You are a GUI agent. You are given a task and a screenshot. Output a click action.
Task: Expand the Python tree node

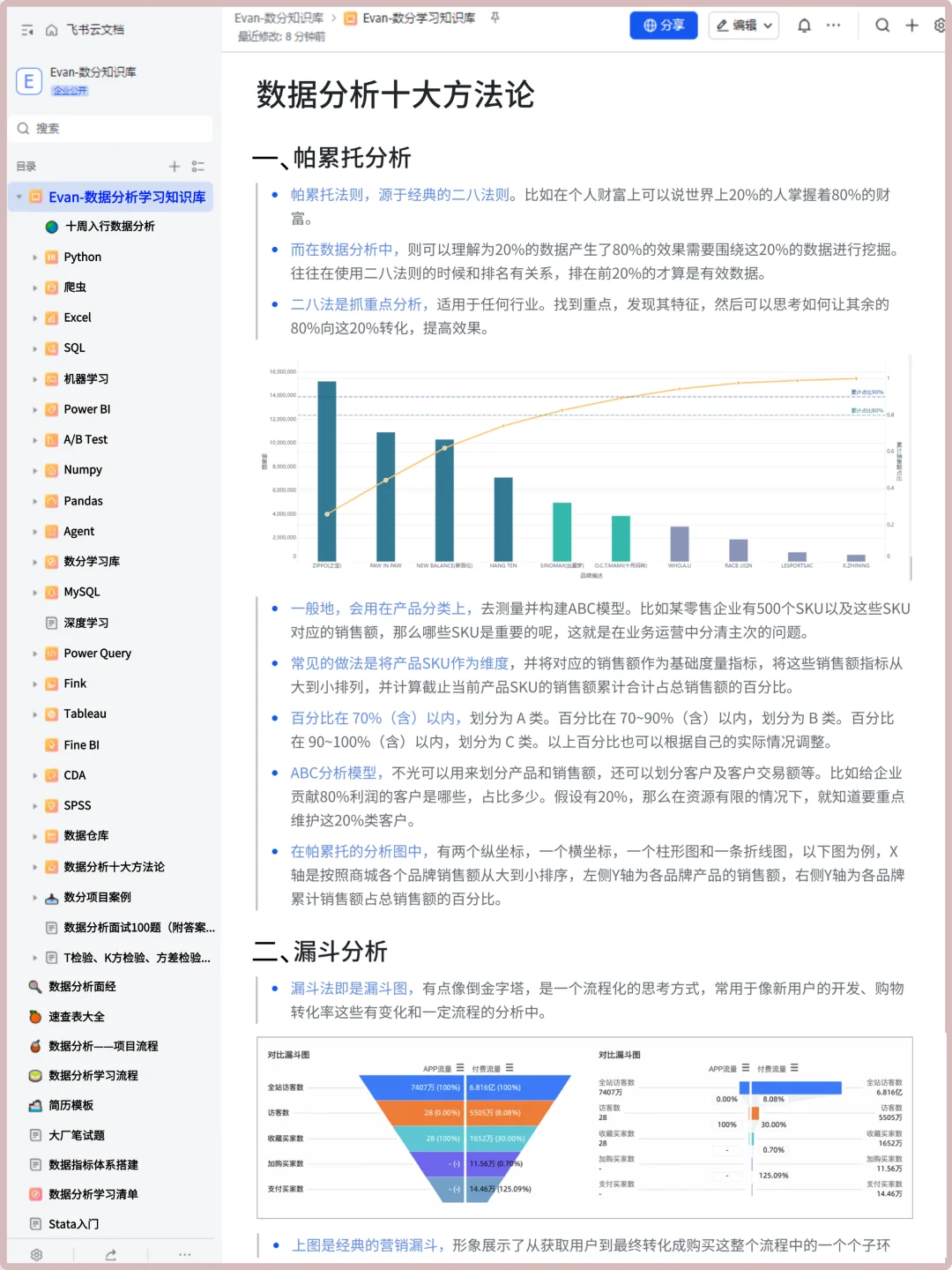35,258
